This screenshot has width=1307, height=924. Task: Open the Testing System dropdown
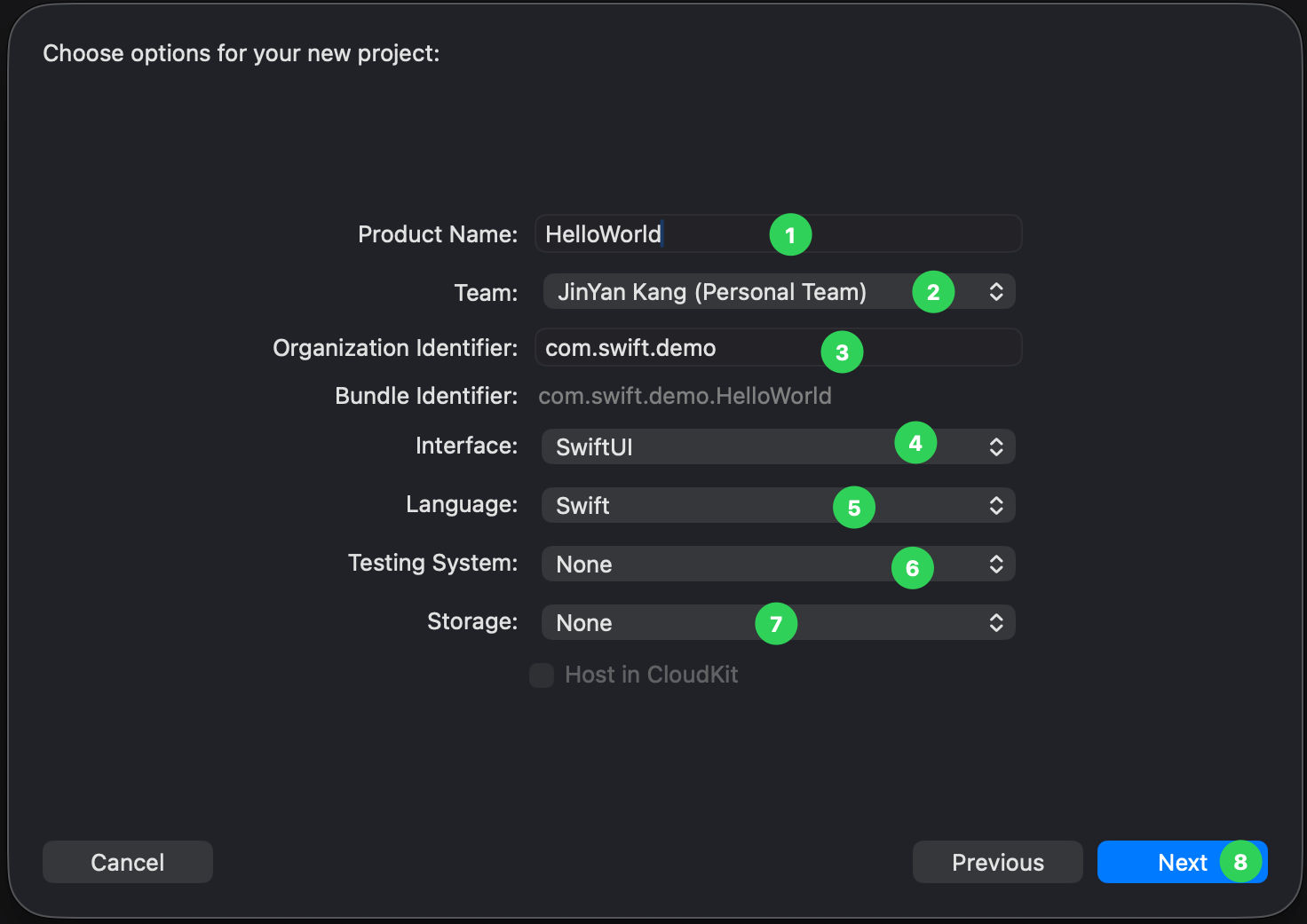[x=779, y=565]
